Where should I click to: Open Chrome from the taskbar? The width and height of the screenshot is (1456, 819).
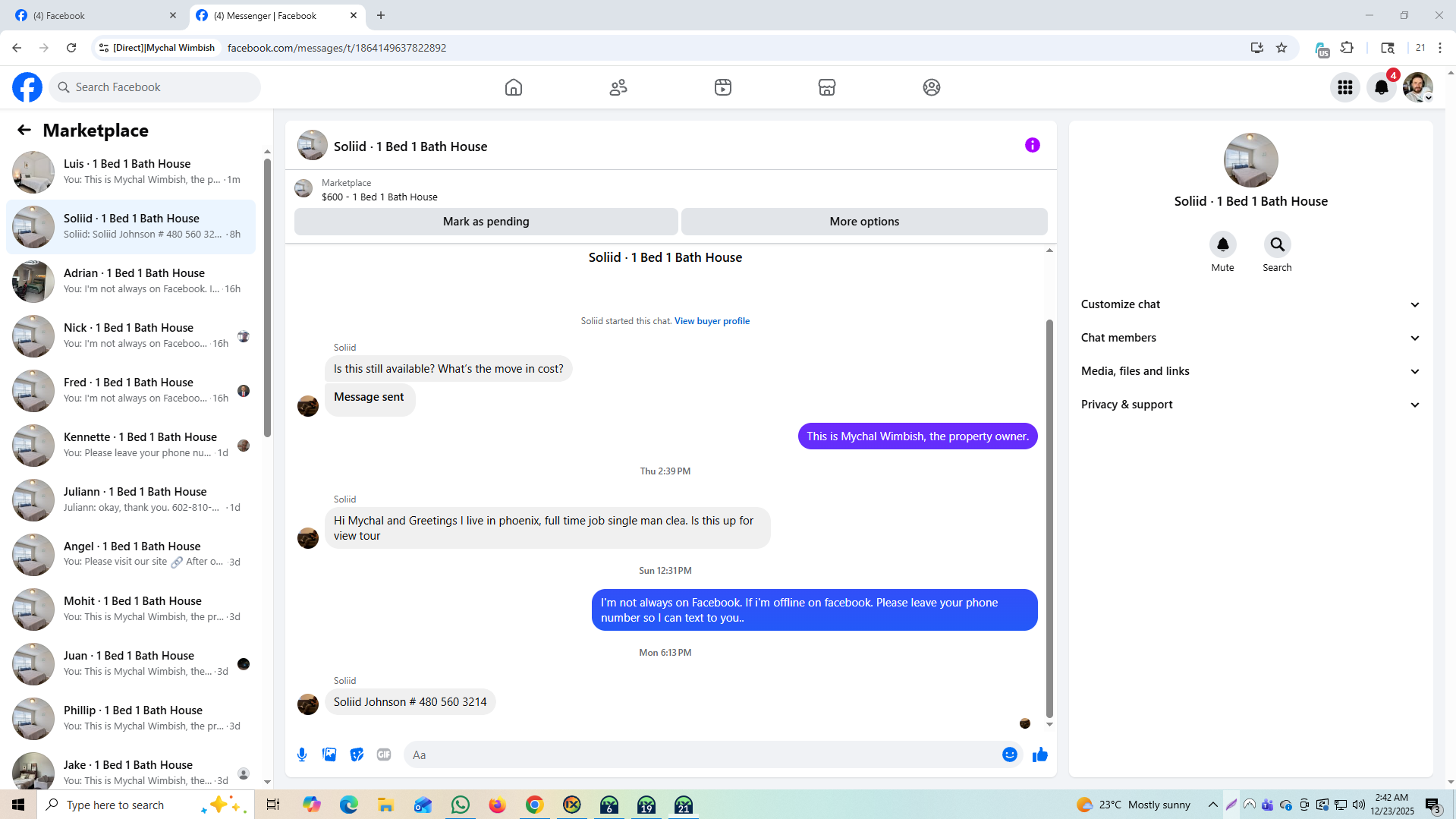pyautogui.click(x=535, y=805)
